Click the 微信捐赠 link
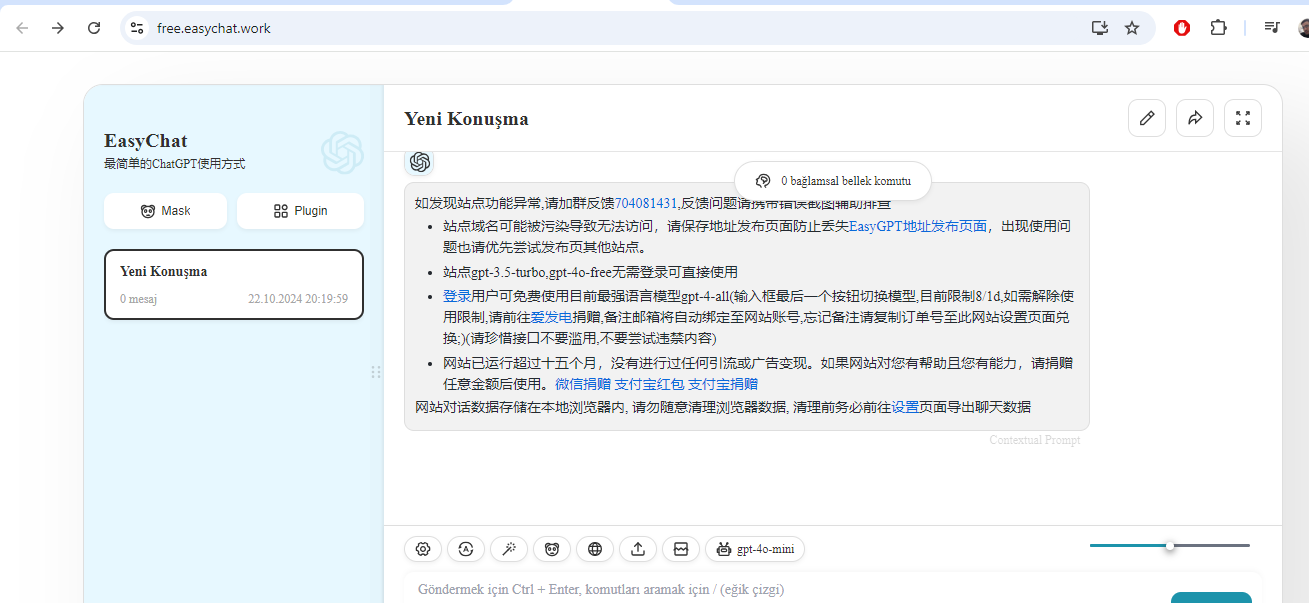Screen dimensions: 1309x603 pos(583,384)
